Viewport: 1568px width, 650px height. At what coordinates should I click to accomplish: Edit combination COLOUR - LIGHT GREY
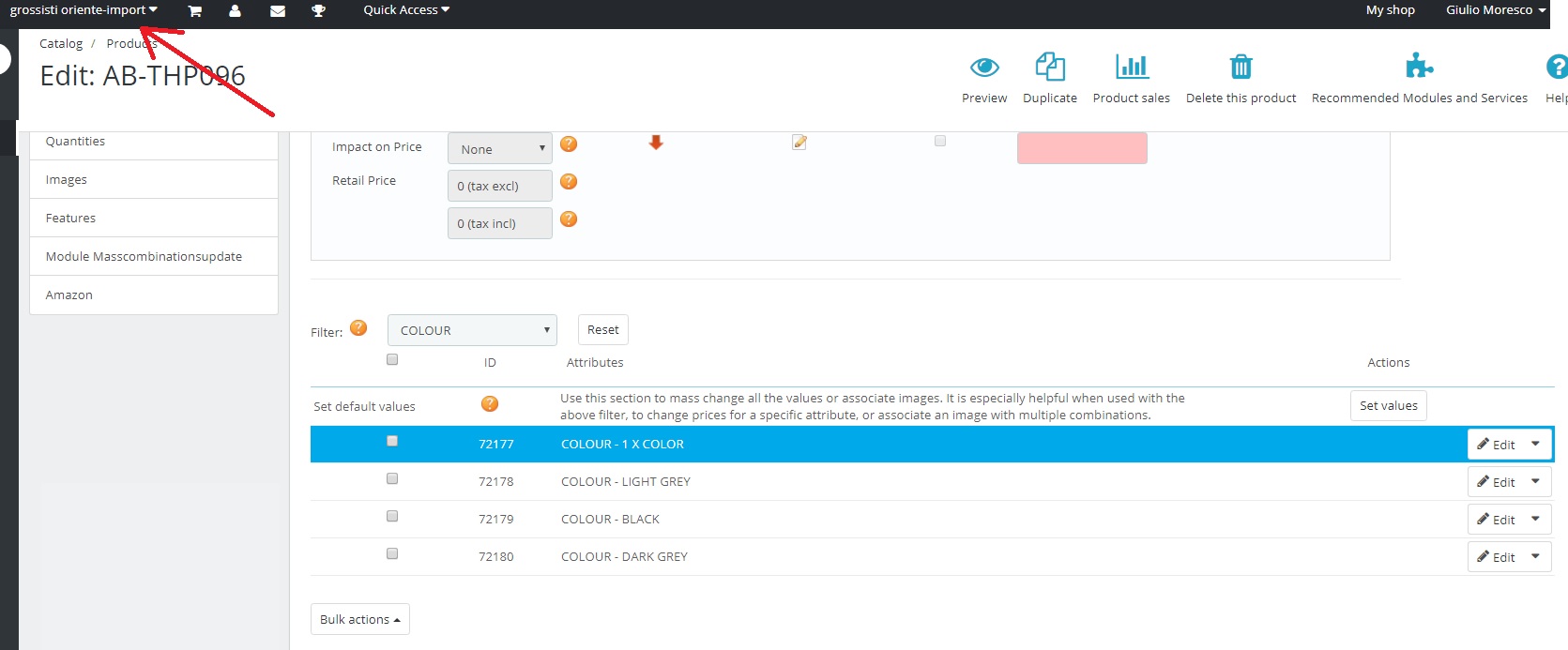tap(1496, 481)
